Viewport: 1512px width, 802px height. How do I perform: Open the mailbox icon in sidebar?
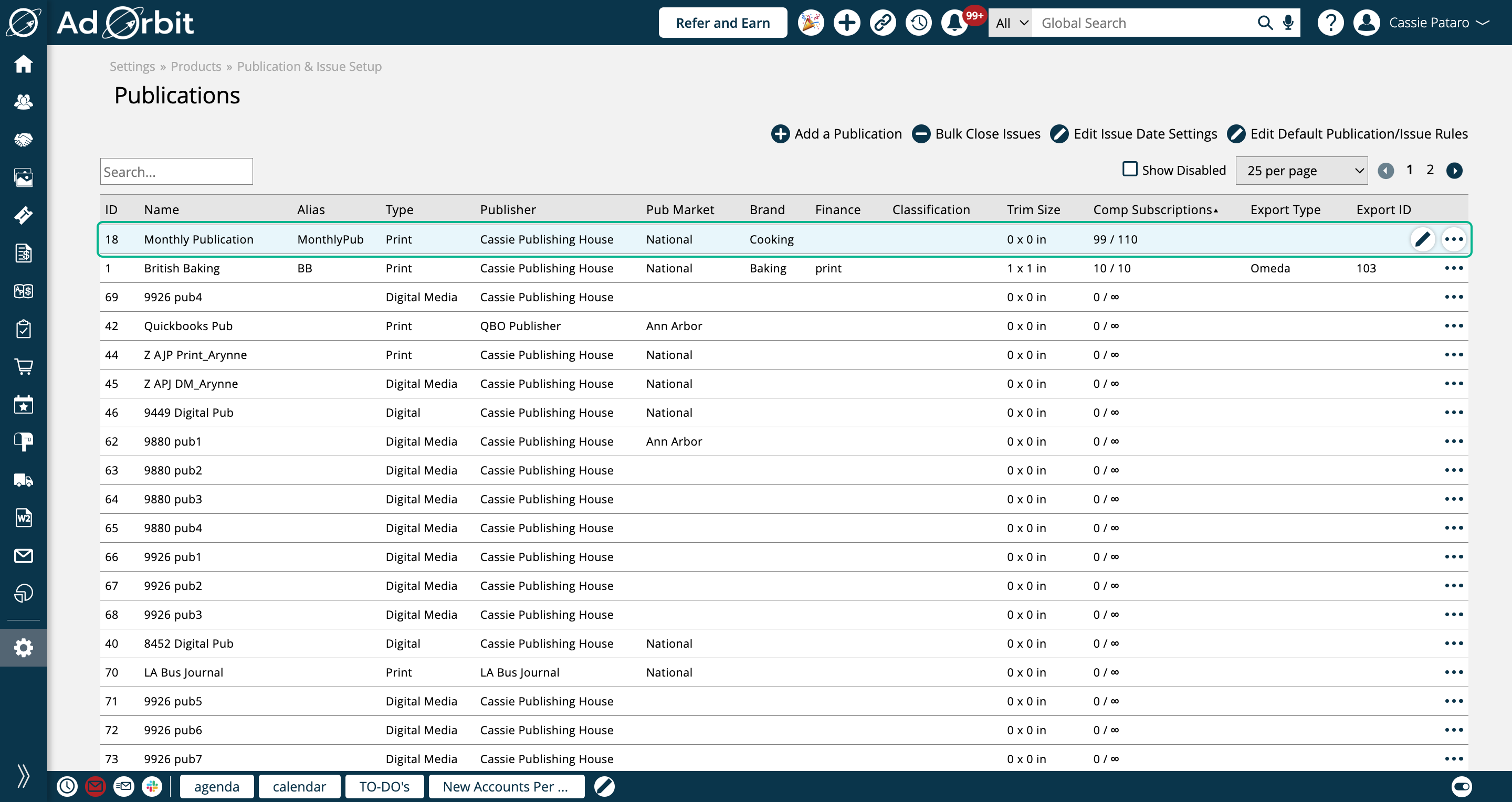click(24, 442)
